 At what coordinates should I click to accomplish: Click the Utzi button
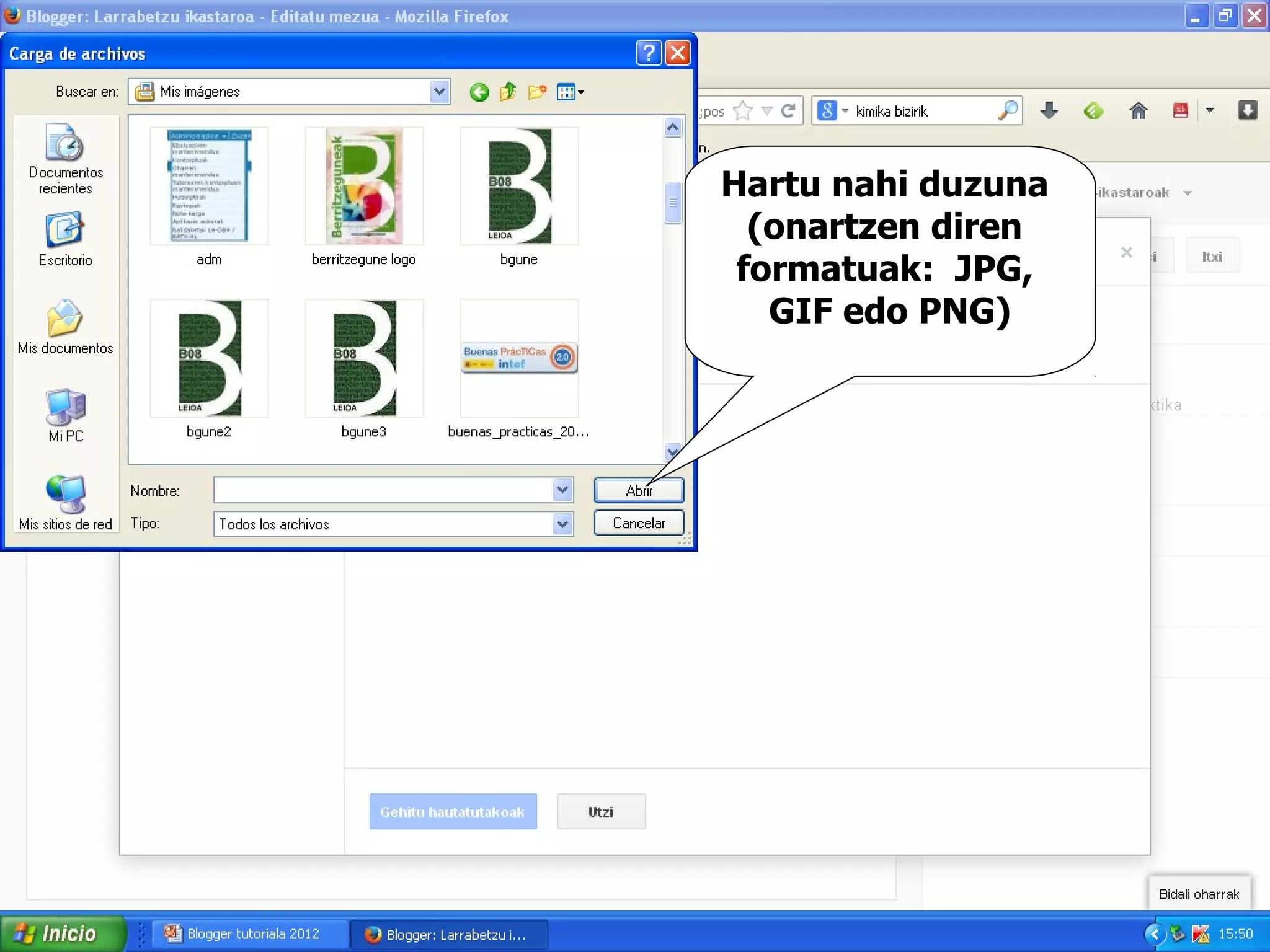click(600, 811)
